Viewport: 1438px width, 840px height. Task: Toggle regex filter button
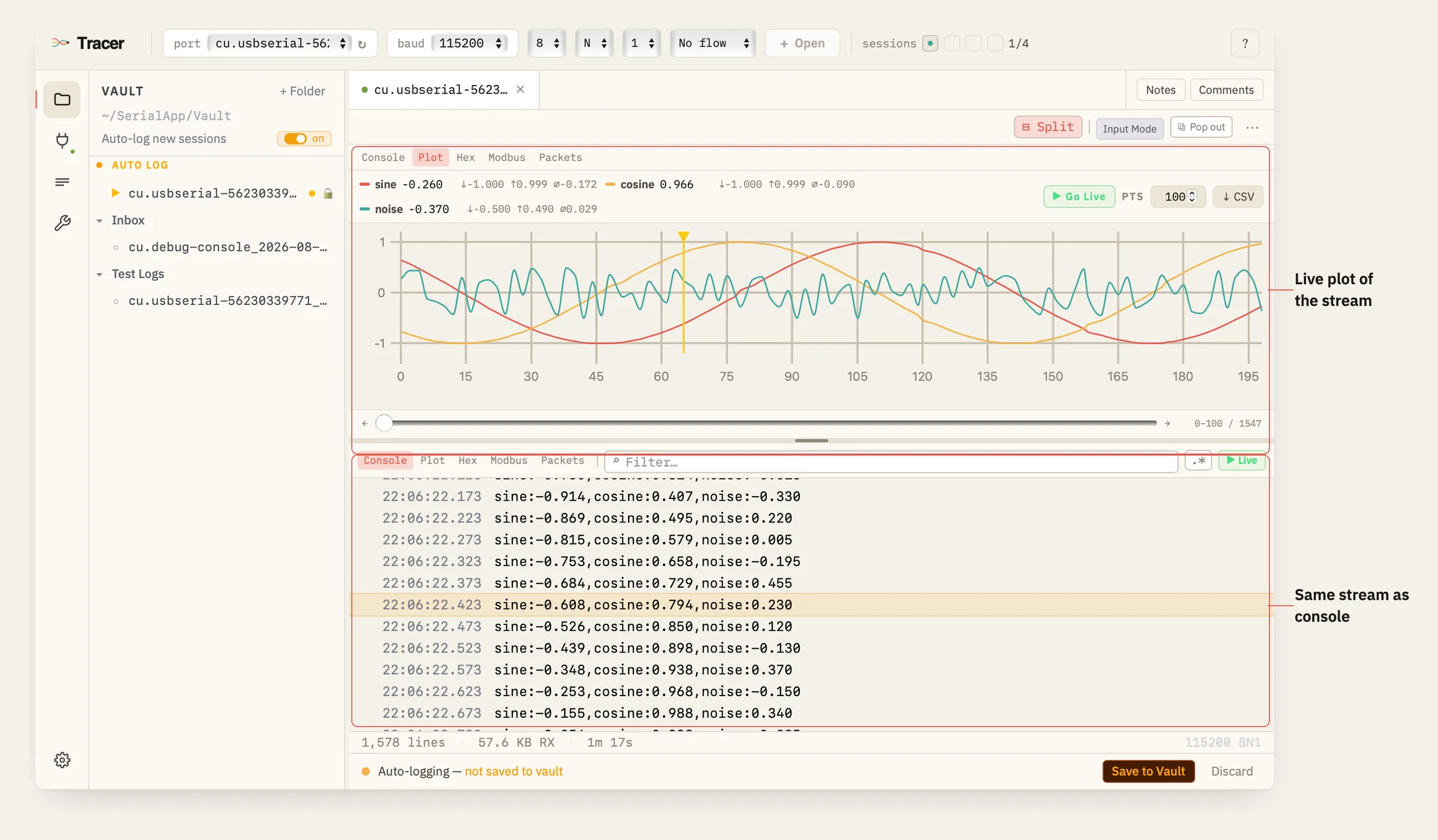[x=1198, y=461]
